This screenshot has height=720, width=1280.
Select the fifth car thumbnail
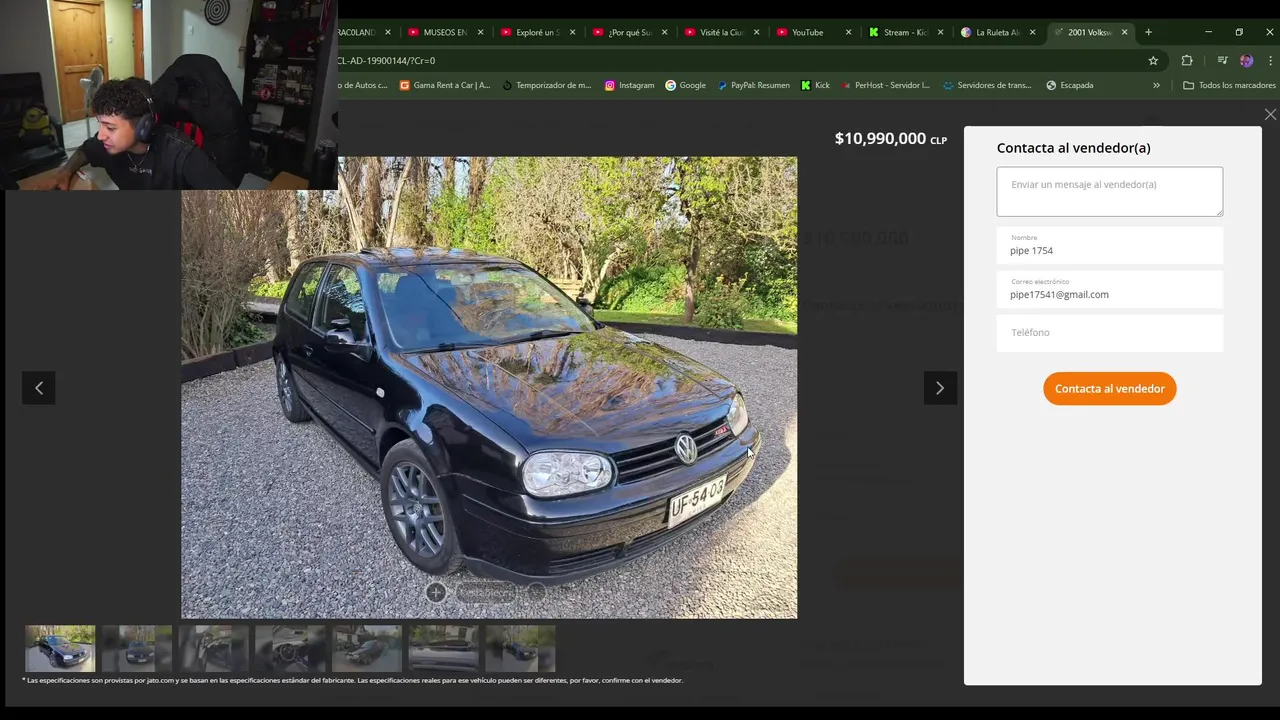367,648
